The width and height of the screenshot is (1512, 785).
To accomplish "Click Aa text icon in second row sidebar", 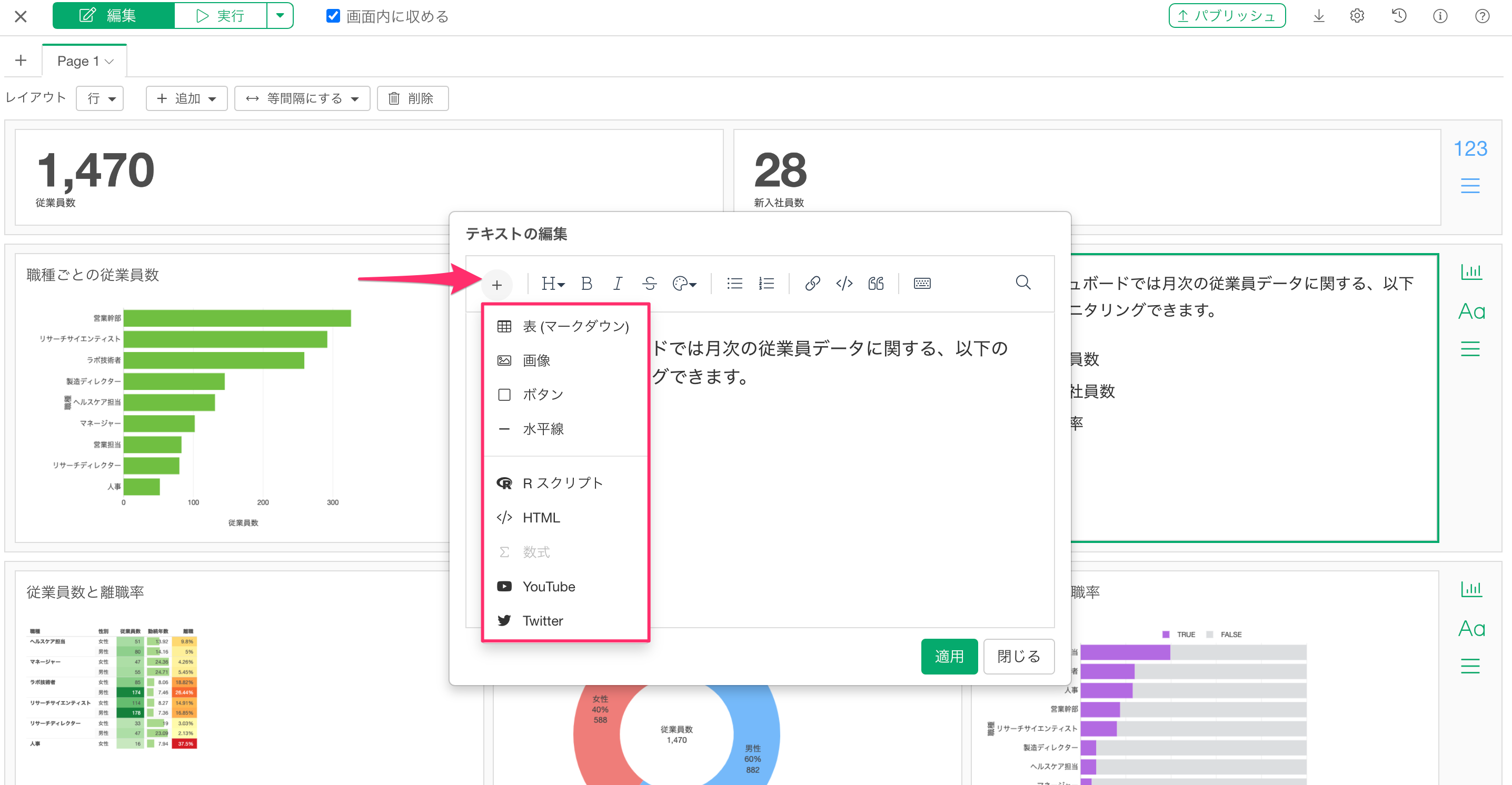I will pyautogui.click(x=1471, y=311).
